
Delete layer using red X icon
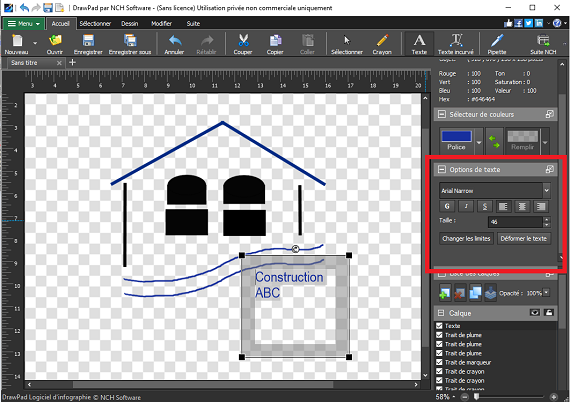pos(459,293)
